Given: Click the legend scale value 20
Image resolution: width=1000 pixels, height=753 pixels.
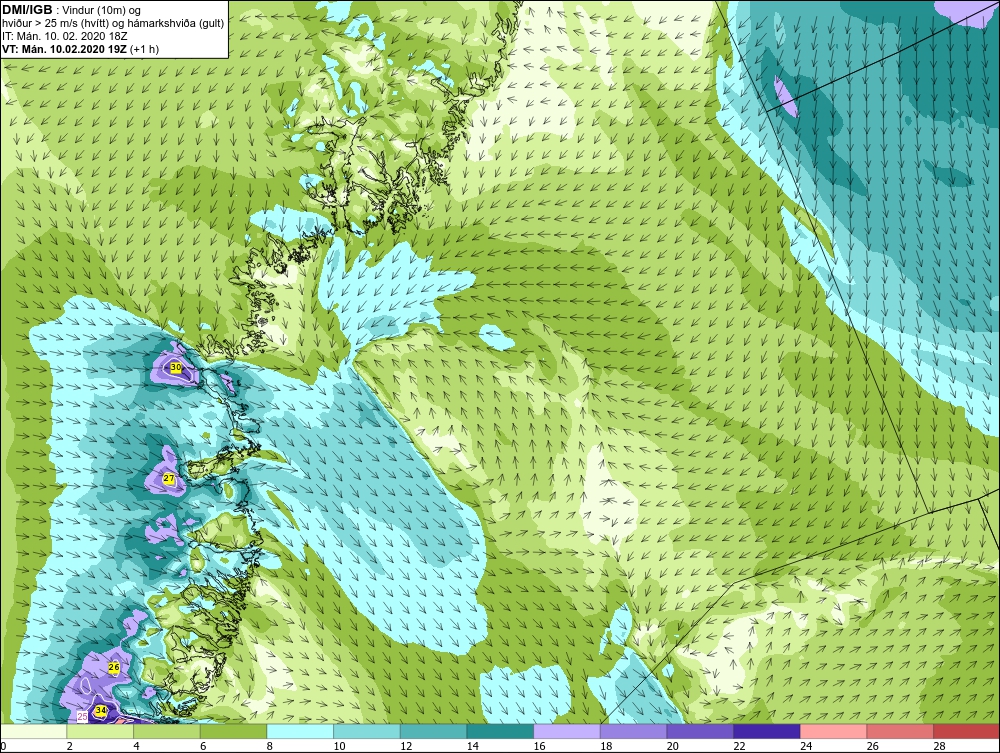Looking at the screenshot, I should click(672, 746).
